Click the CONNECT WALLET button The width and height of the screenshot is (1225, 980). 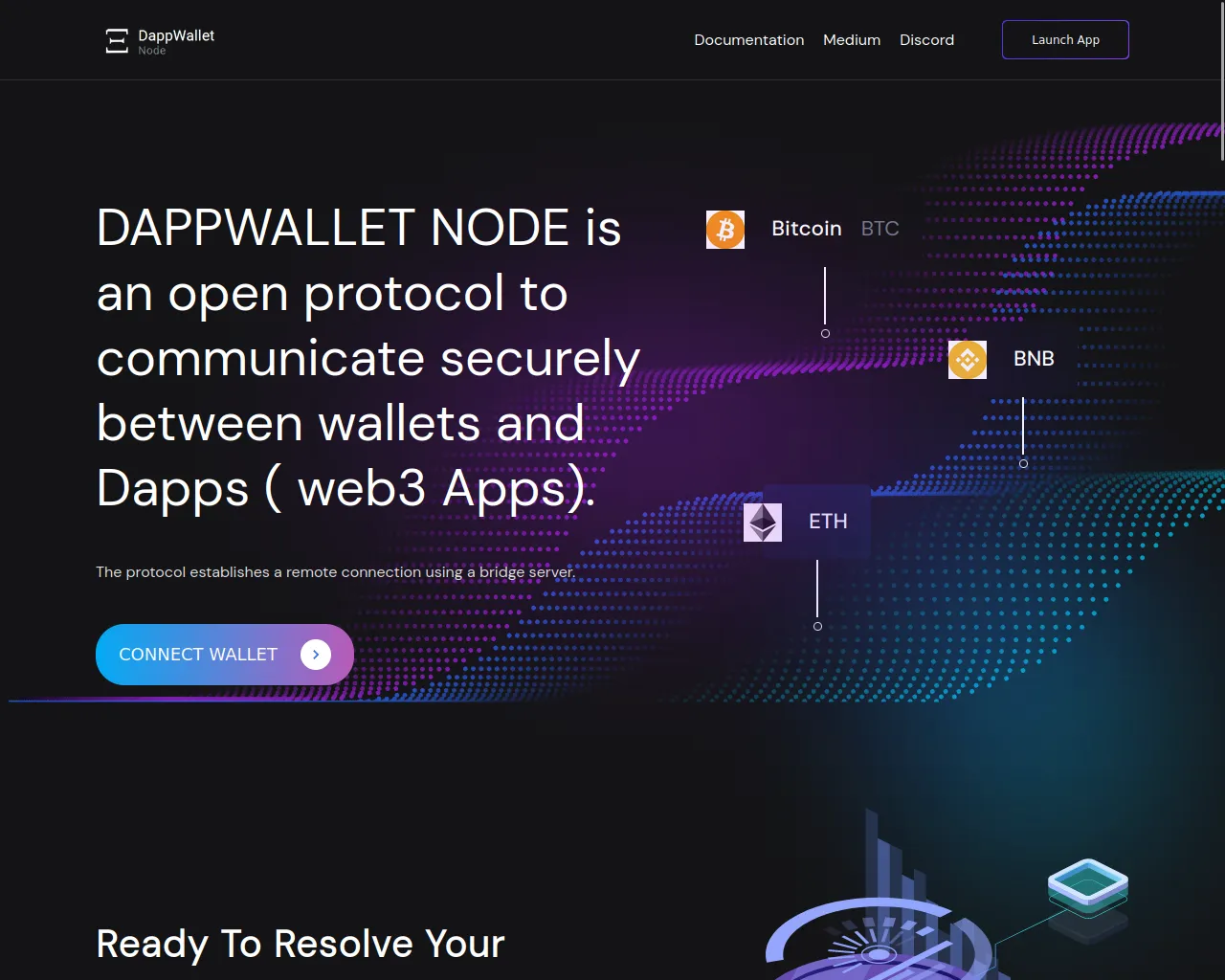225,655
